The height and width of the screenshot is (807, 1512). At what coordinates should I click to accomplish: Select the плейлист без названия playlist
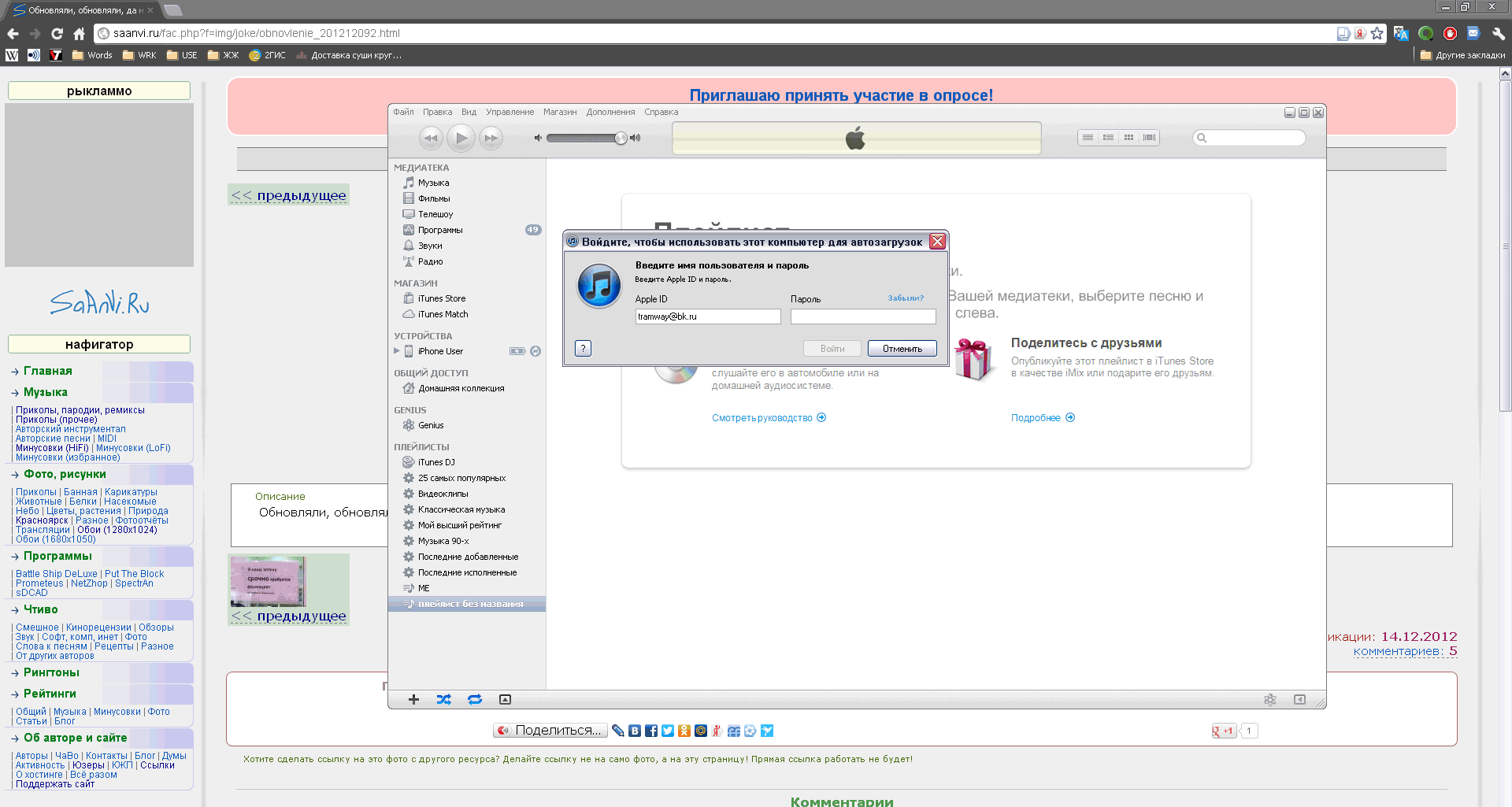click(x=467, y=604)
